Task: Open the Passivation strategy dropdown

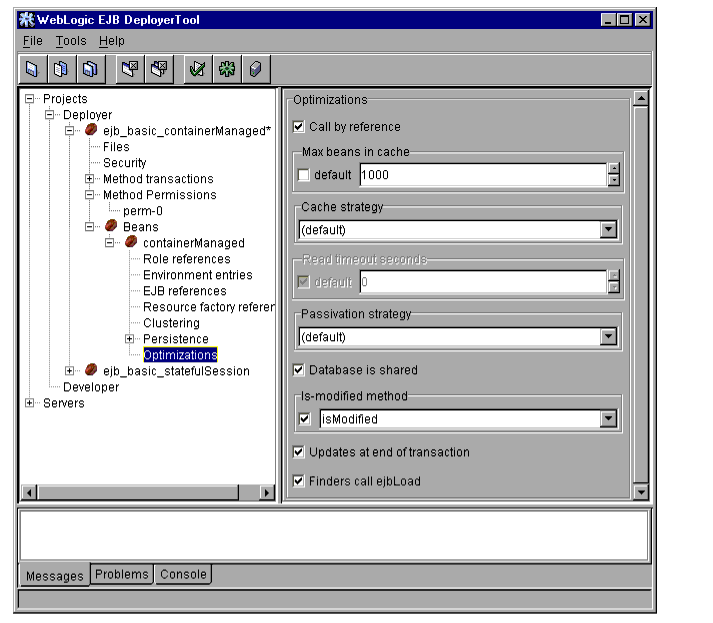Action: (608, 337)
